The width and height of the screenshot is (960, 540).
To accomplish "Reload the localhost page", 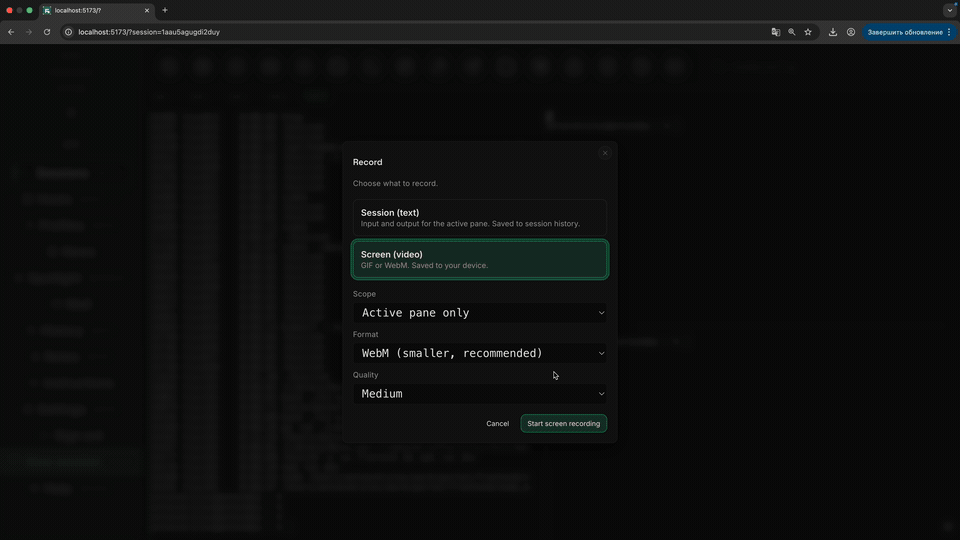I will coord(47,32).
